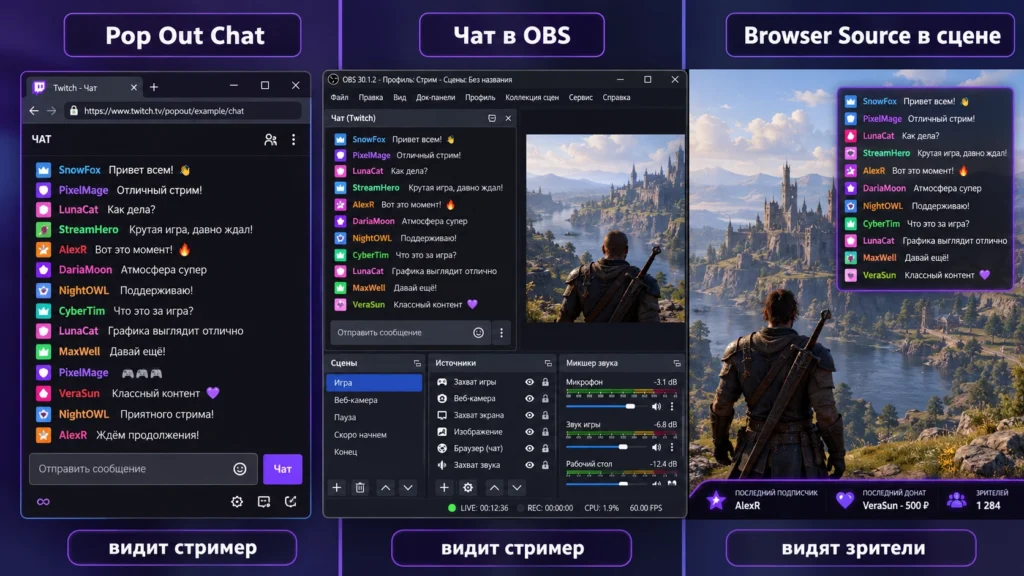The image size is (1024, 576).
Task: Move source up in Источники panel
Action: pyautogui.click(x=494, y=487)
